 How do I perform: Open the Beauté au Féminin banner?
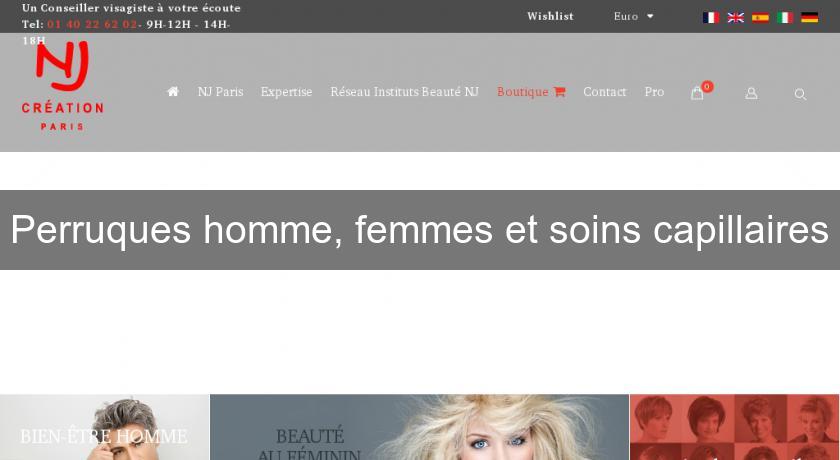point(419,427)
